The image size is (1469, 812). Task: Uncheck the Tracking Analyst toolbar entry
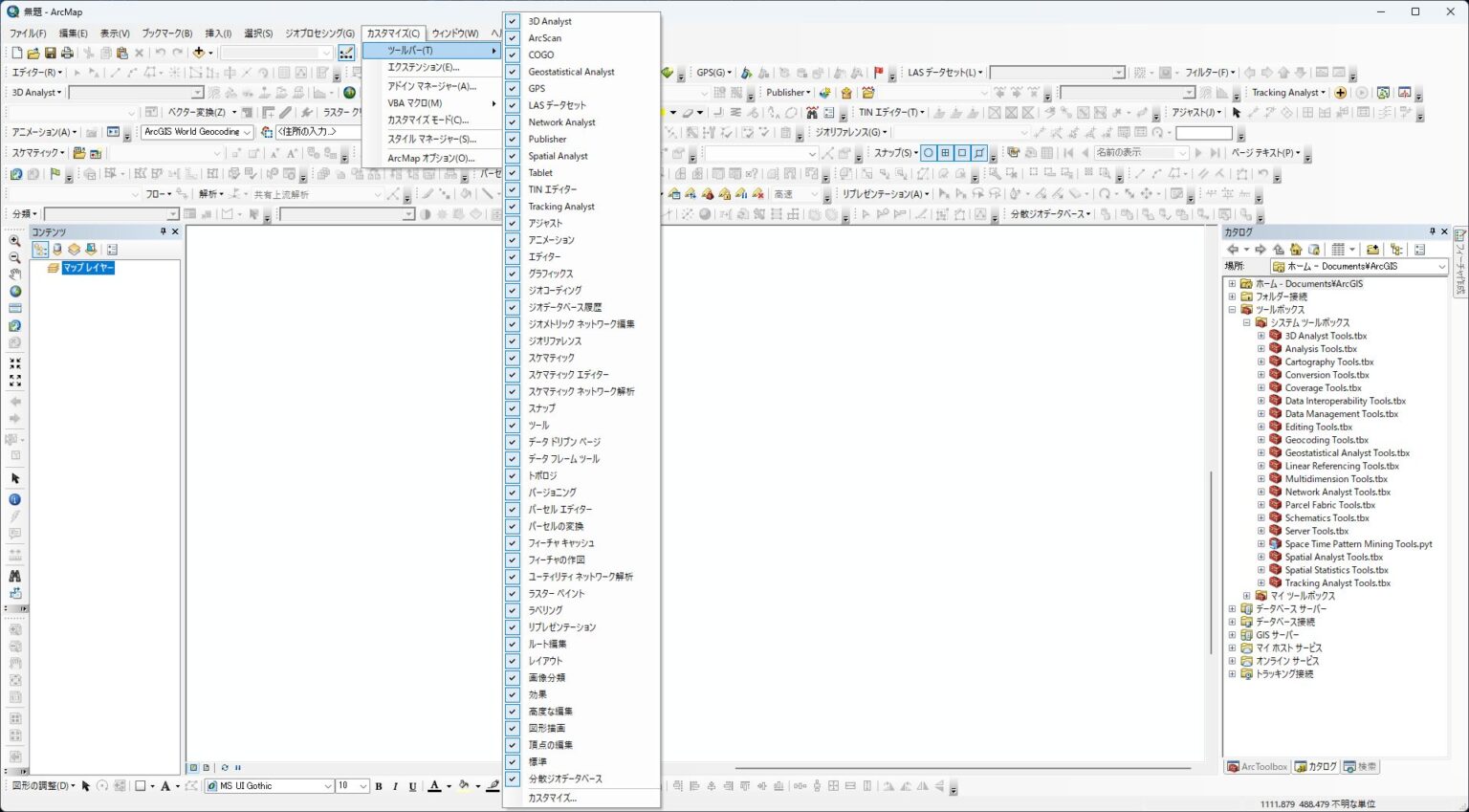click(512, 206)
